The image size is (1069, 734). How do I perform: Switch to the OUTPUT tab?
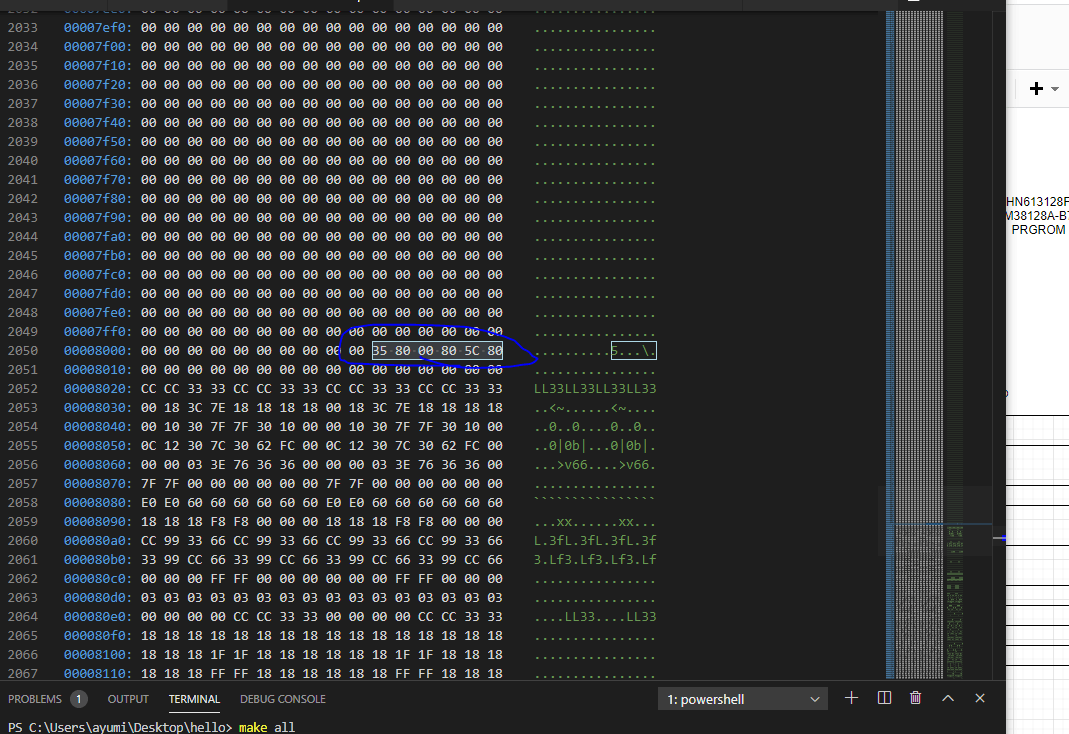click(x=128, y=699)
